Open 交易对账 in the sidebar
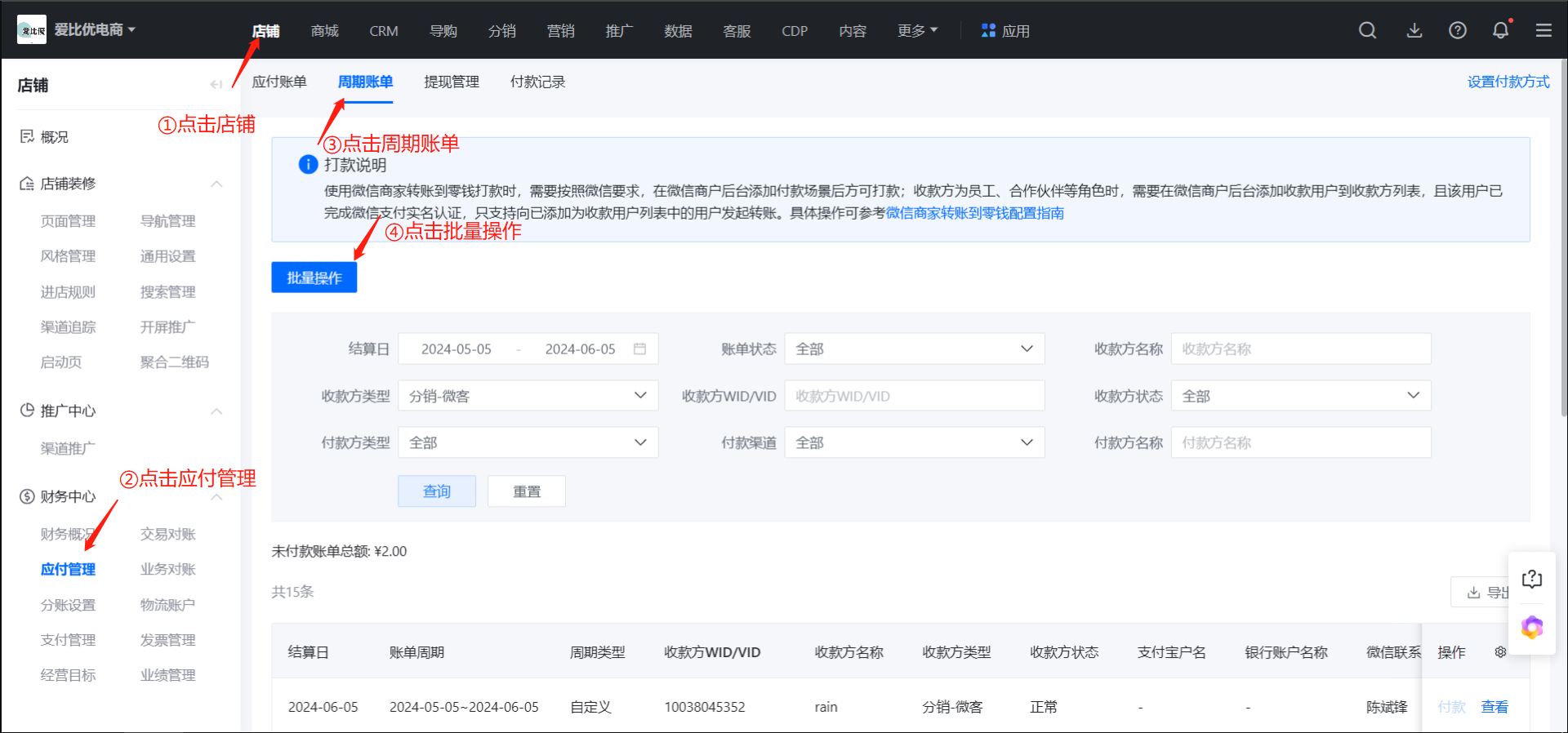Screen dimensions: 1568x733 (x=167, y=534)
